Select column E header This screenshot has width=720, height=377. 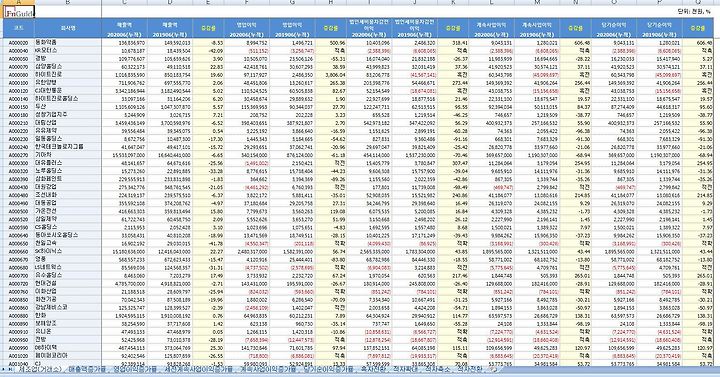tap(208, 2)
